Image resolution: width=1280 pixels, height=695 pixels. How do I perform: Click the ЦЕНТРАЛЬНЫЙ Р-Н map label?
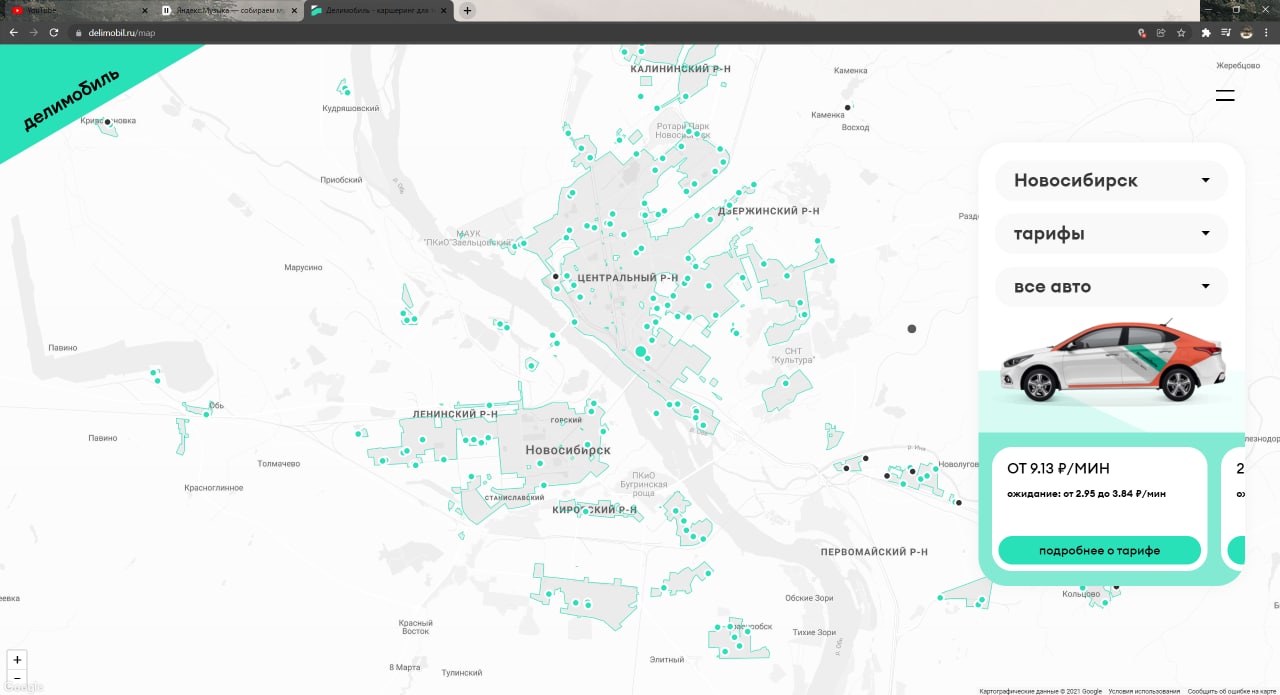pyautogui.click(x=628, y=277)
